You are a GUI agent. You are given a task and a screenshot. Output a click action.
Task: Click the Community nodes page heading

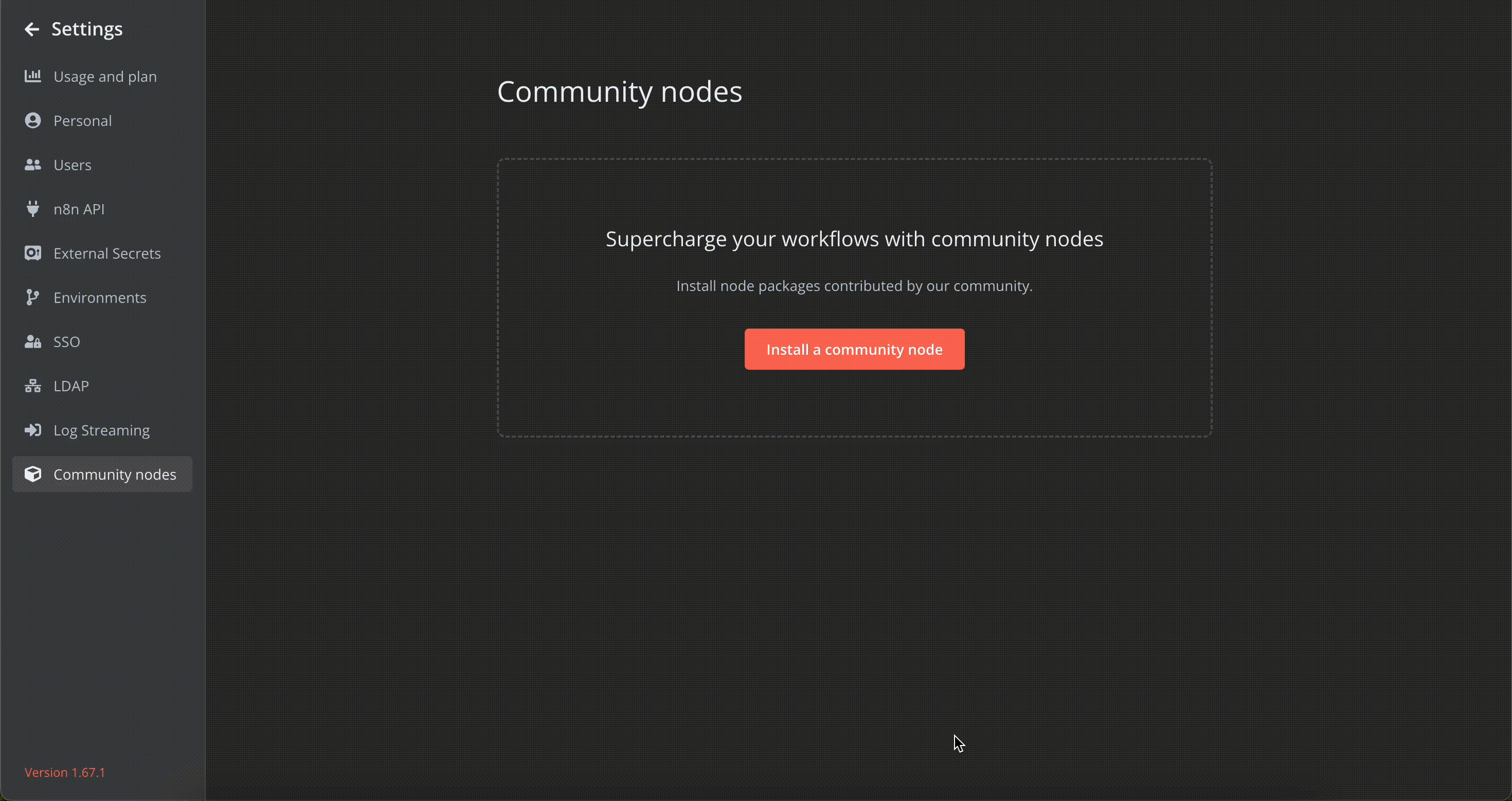[x=619, y=92]
